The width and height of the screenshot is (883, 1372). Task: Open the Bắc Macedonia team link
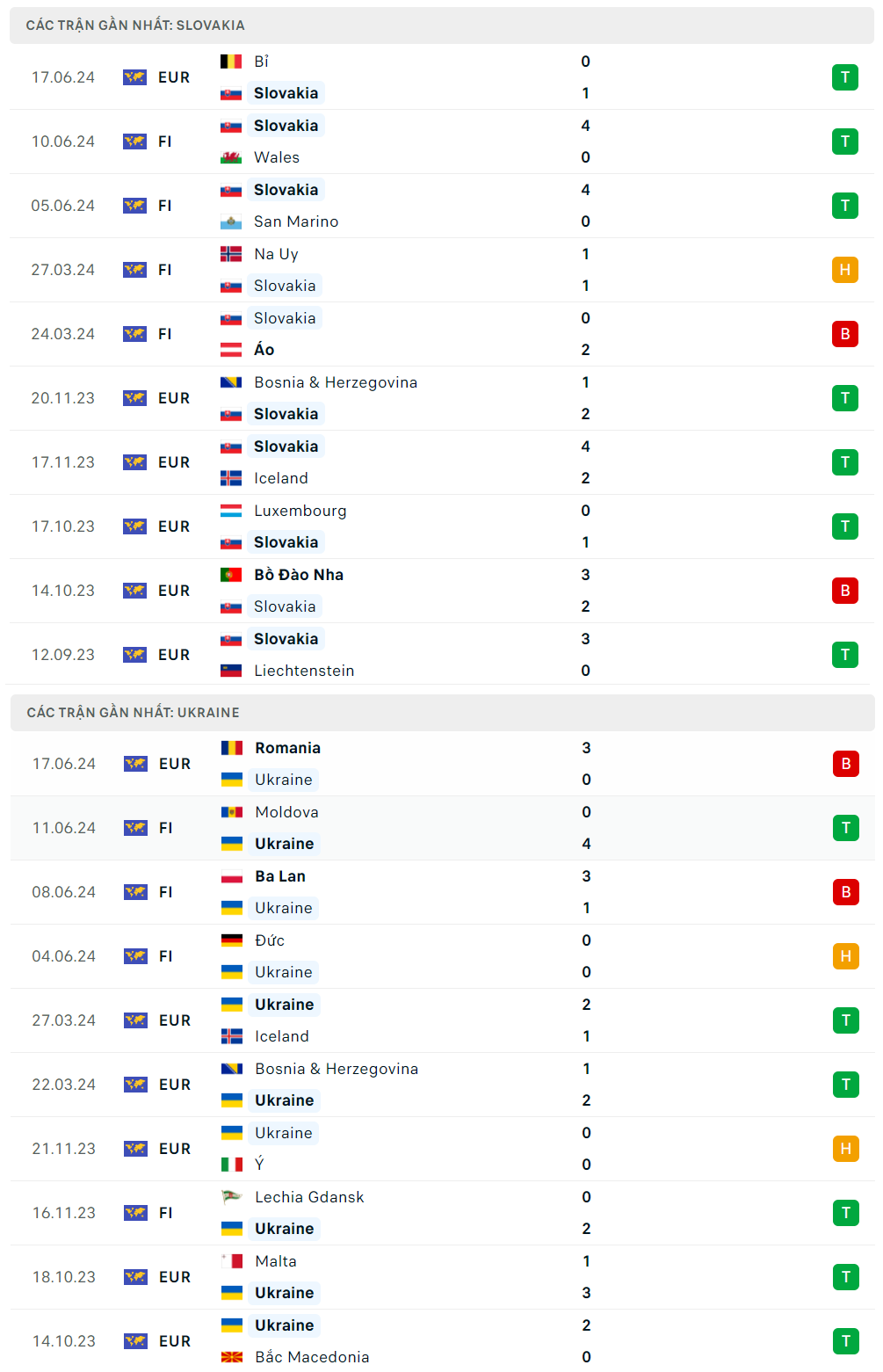point(312,1357)
